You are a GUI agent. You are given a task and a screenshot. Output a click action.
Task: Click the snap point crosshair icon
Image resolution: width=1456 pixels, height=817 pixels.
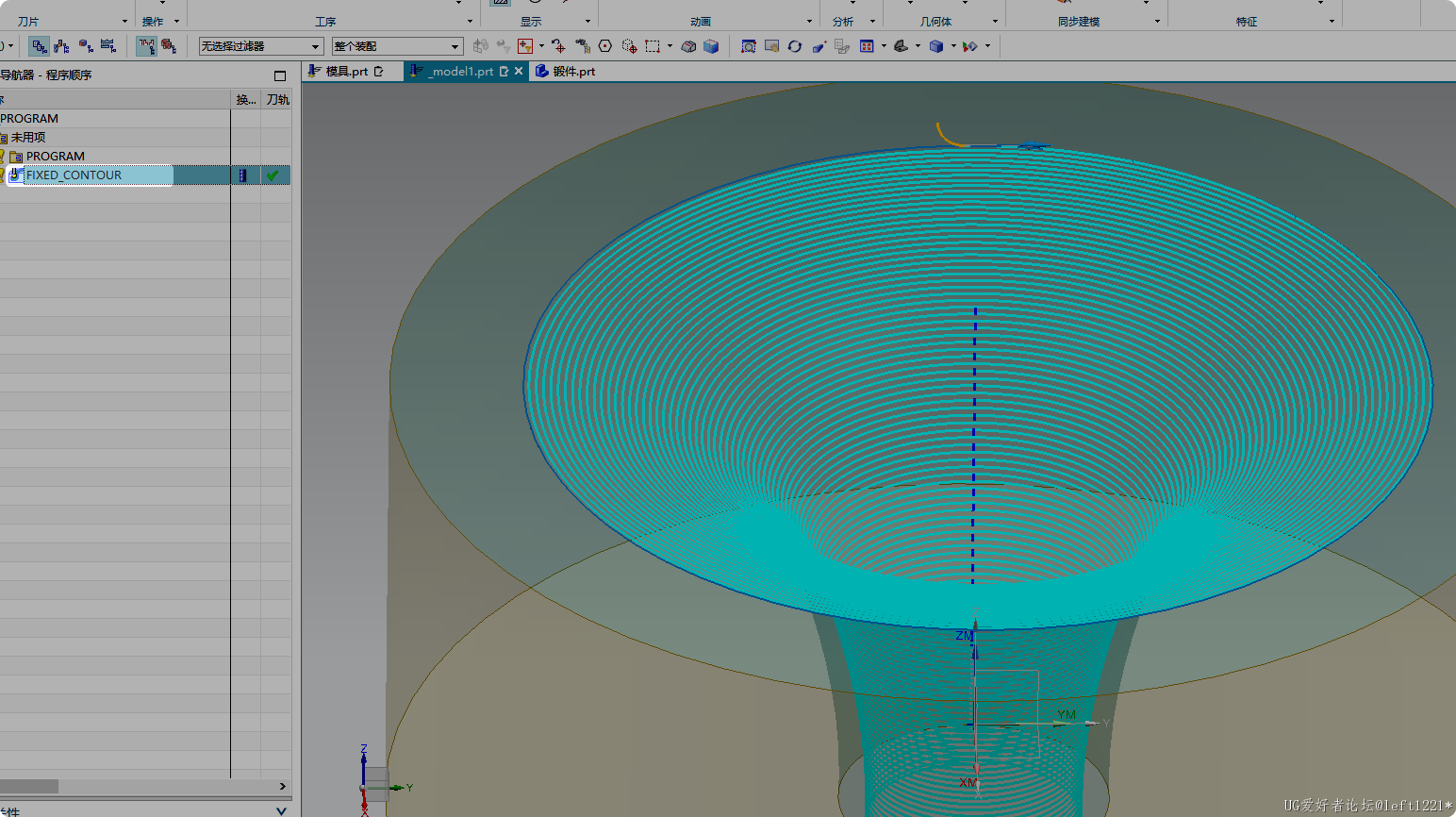point(559,46)
